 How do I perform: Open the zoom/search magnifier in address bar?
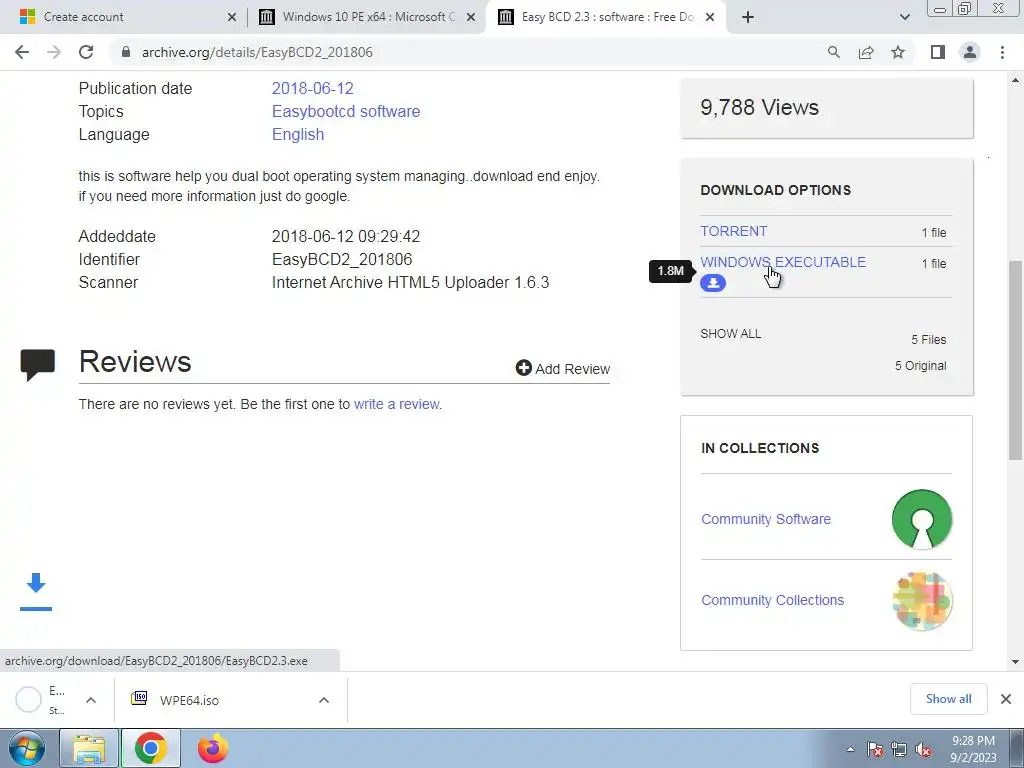coord(833,52)
